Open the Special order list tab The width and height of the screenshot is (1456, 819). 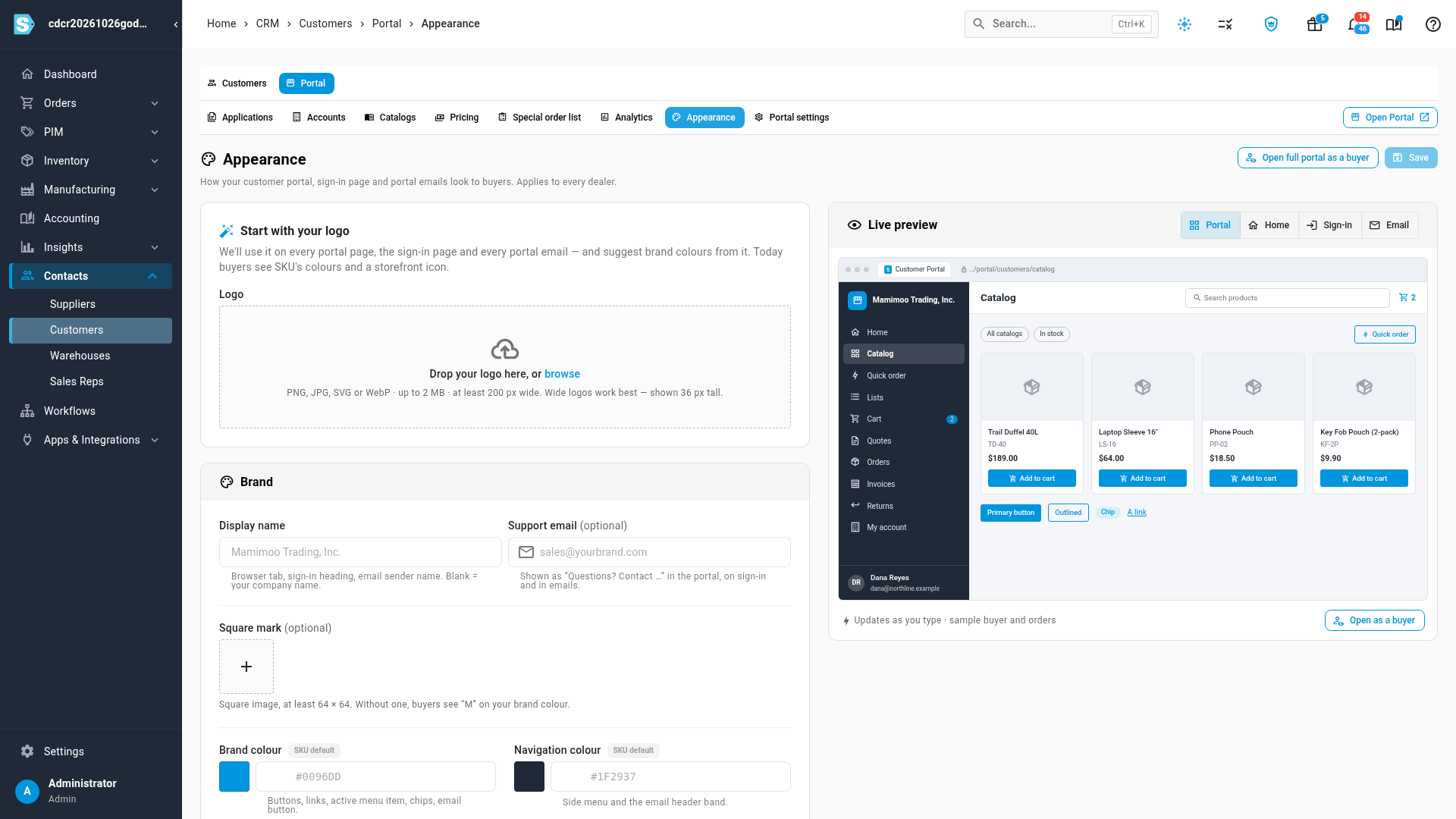(540, 118)
